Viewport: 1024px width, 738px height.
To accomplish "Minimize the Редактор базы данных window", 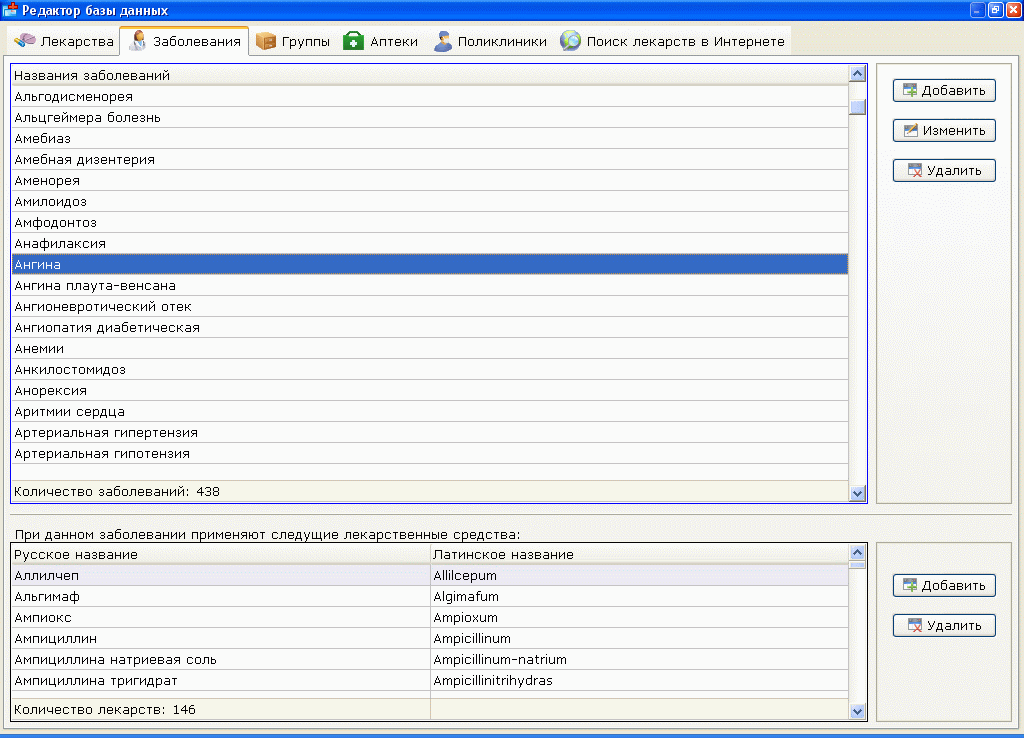I will point(977,10).
